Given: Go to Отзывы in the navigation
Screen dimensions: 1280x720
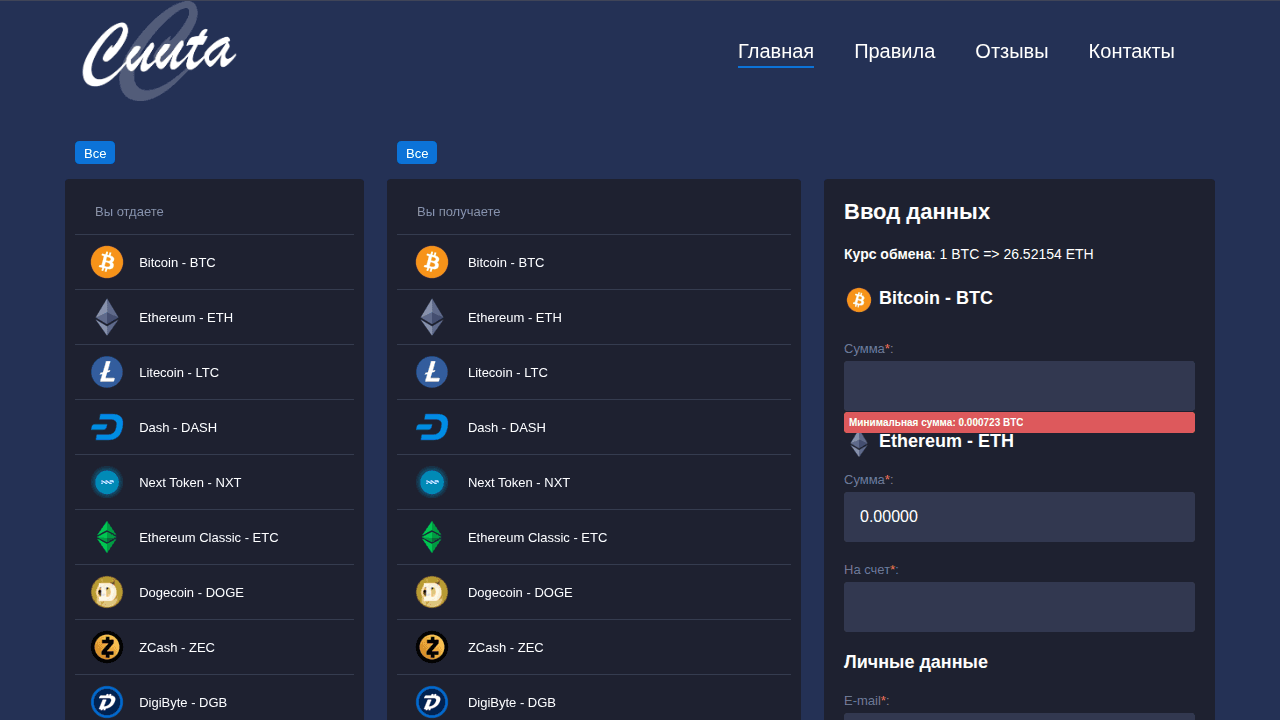Looking at the screenshot, I should pyautogui.click(x=1011, y=52).
